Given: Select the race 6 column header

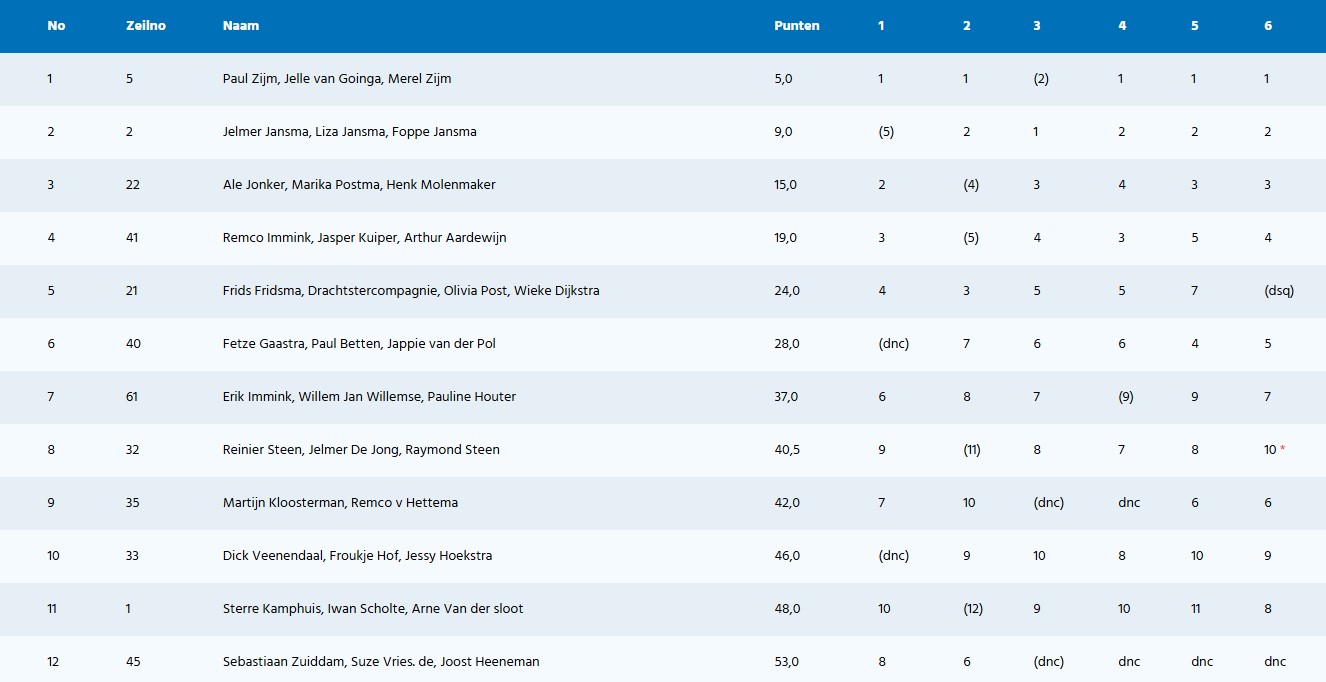Looking at the screenshot, I should [1267, 26].
